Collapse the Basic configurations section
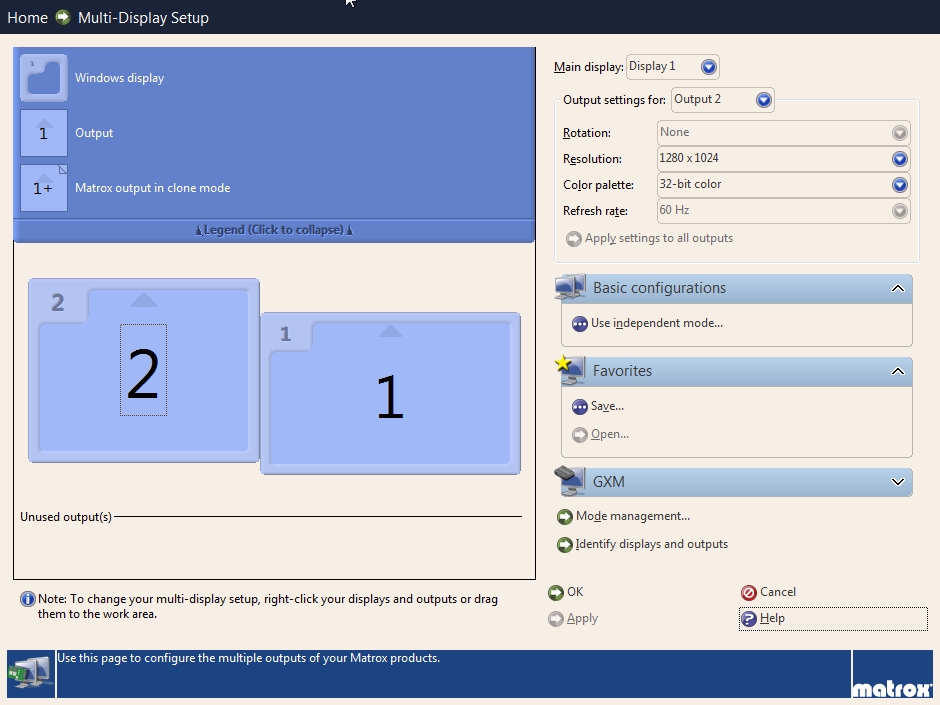This screenshot has width=940, height=705. click(x=897, y=288)
